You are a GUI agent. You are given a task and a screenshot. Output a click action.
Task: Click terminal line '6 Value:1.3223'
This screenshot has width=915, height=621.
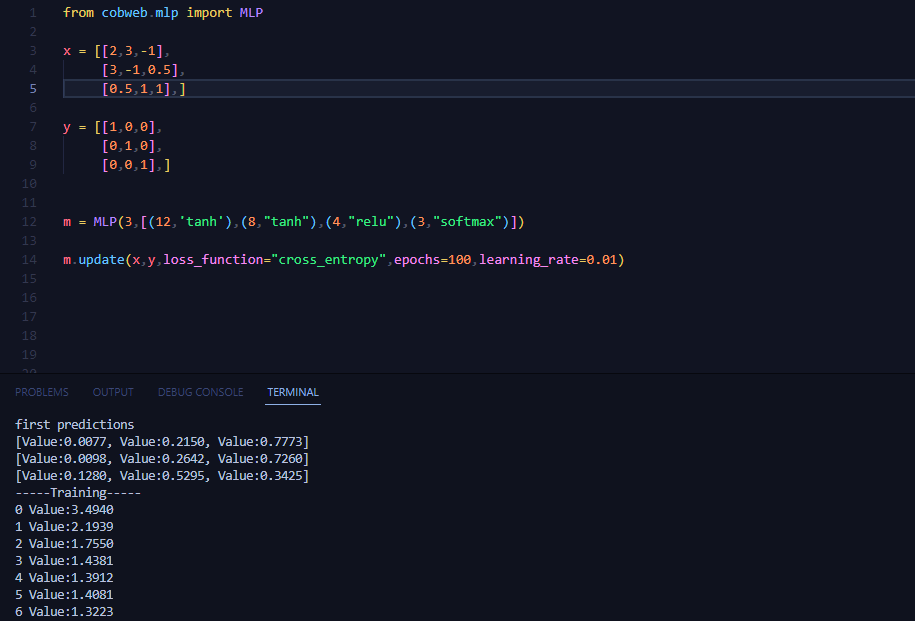click(x=64, y=611)
